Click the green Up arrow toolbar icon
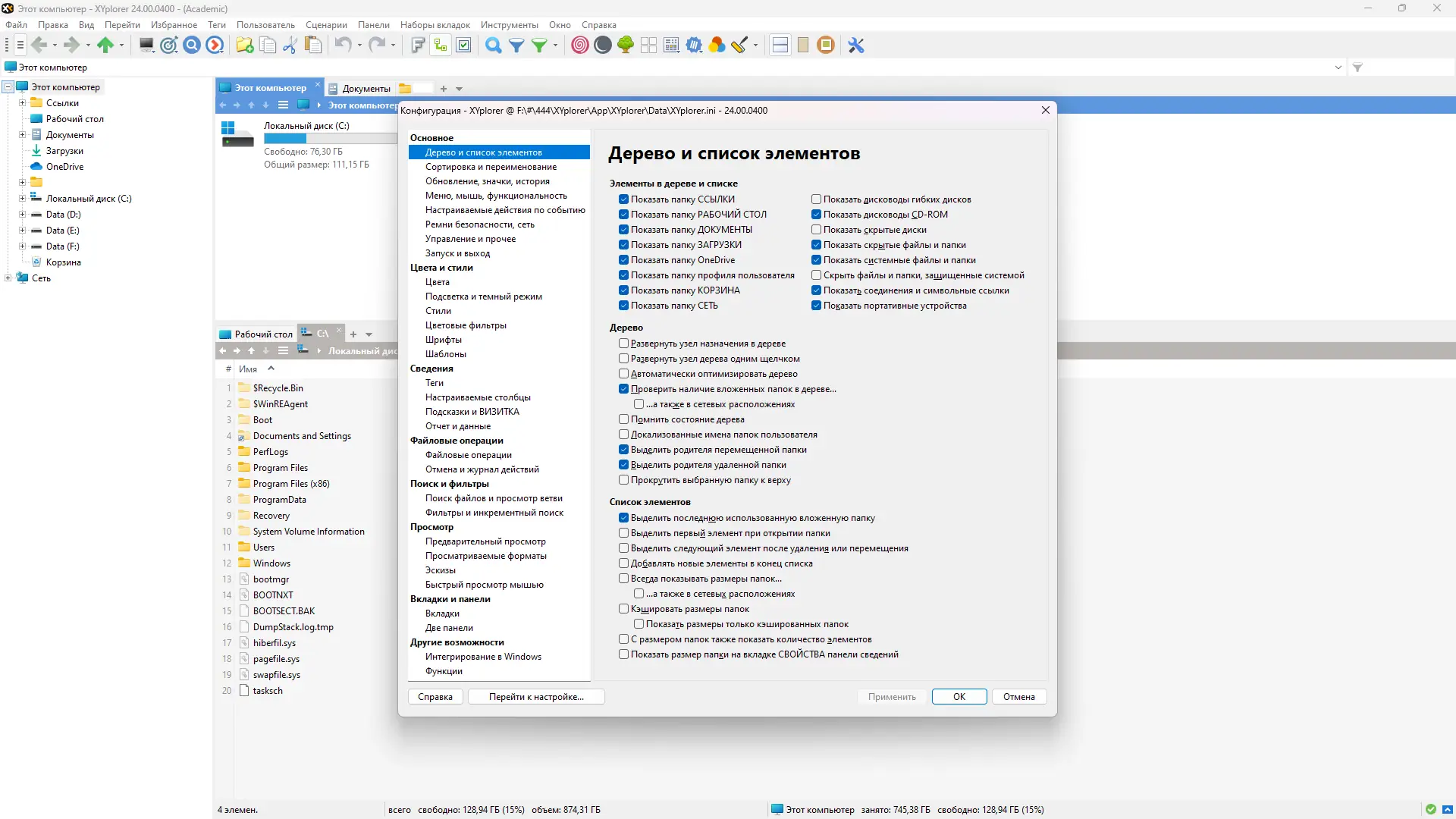Image resolution: width=1456 pixels, height=819 pixels. (105, 45)
